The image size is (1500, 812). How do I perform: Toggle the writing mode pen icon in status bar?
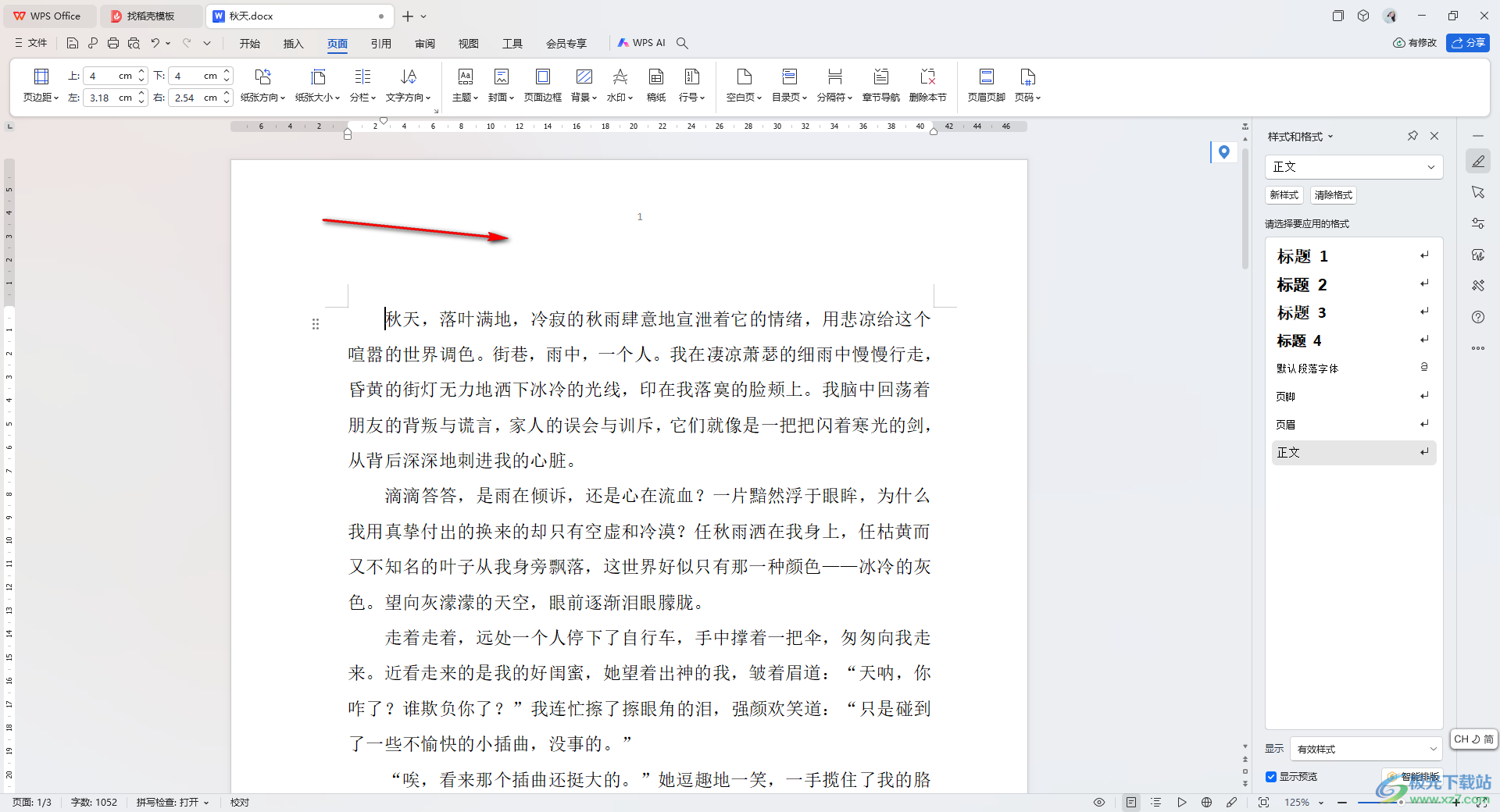click(x=1232, y=803)
